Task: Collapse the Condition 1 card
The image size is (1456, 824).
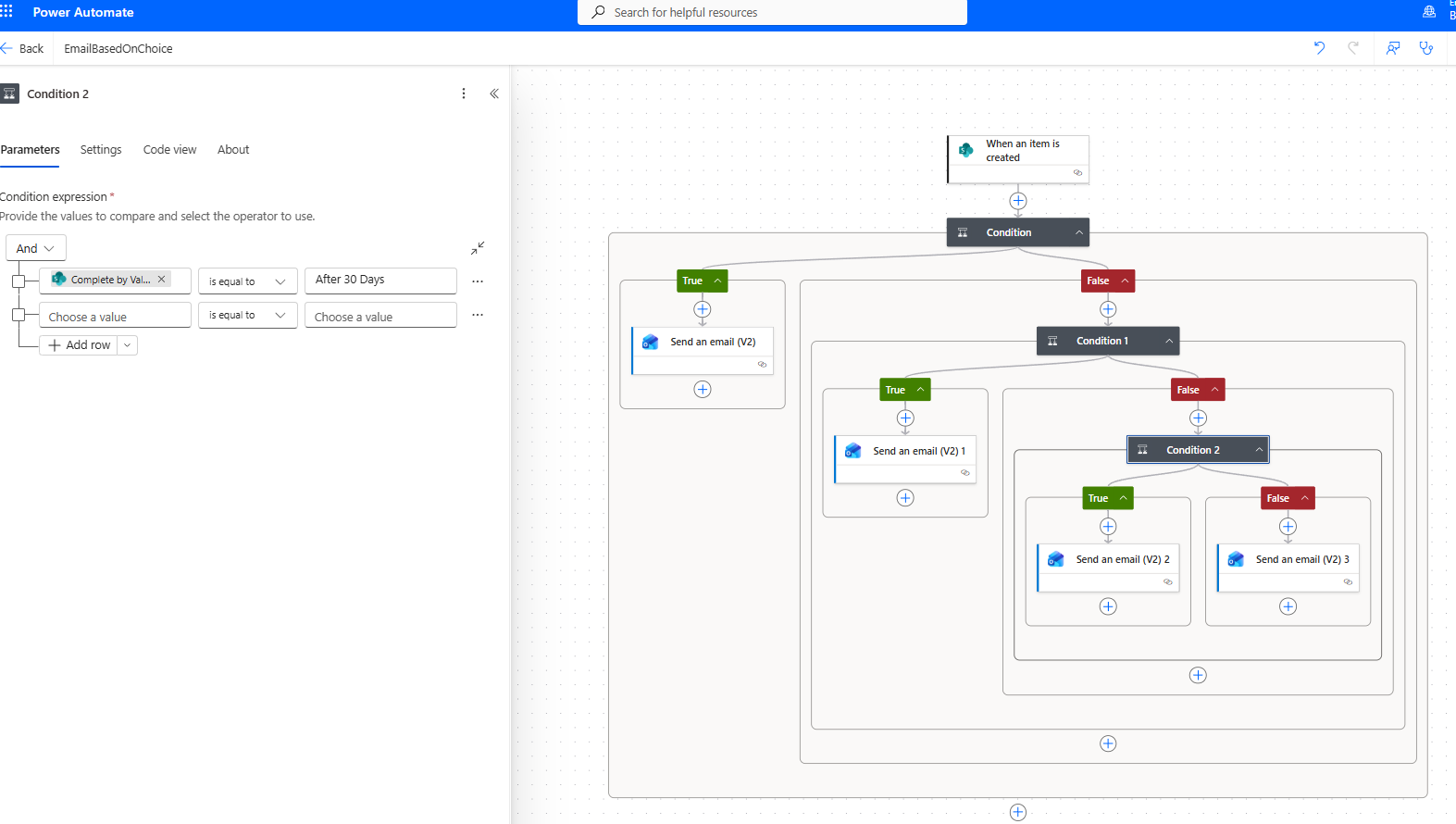Action: [x=1169, y=341]
